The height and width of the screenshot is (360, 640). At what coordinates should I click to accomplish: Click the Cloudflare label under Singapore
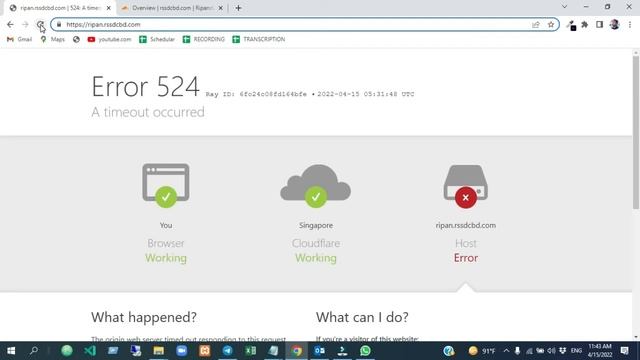point(316,243)
